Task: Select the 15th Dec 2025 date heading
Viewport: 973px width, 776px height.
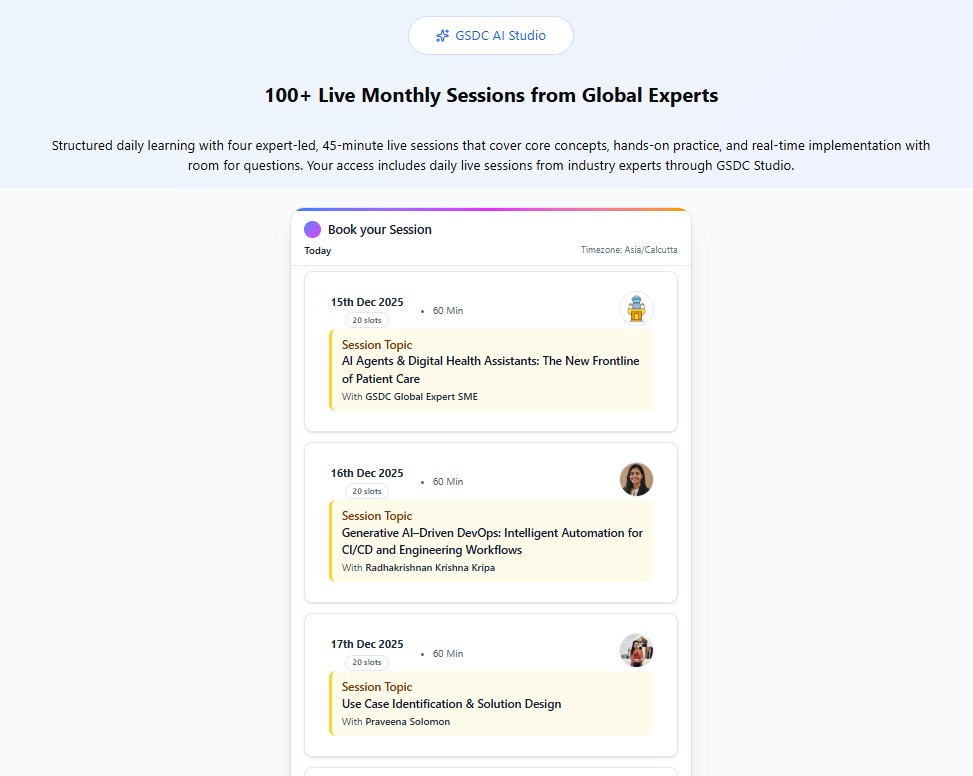Action: click(367, 302)
